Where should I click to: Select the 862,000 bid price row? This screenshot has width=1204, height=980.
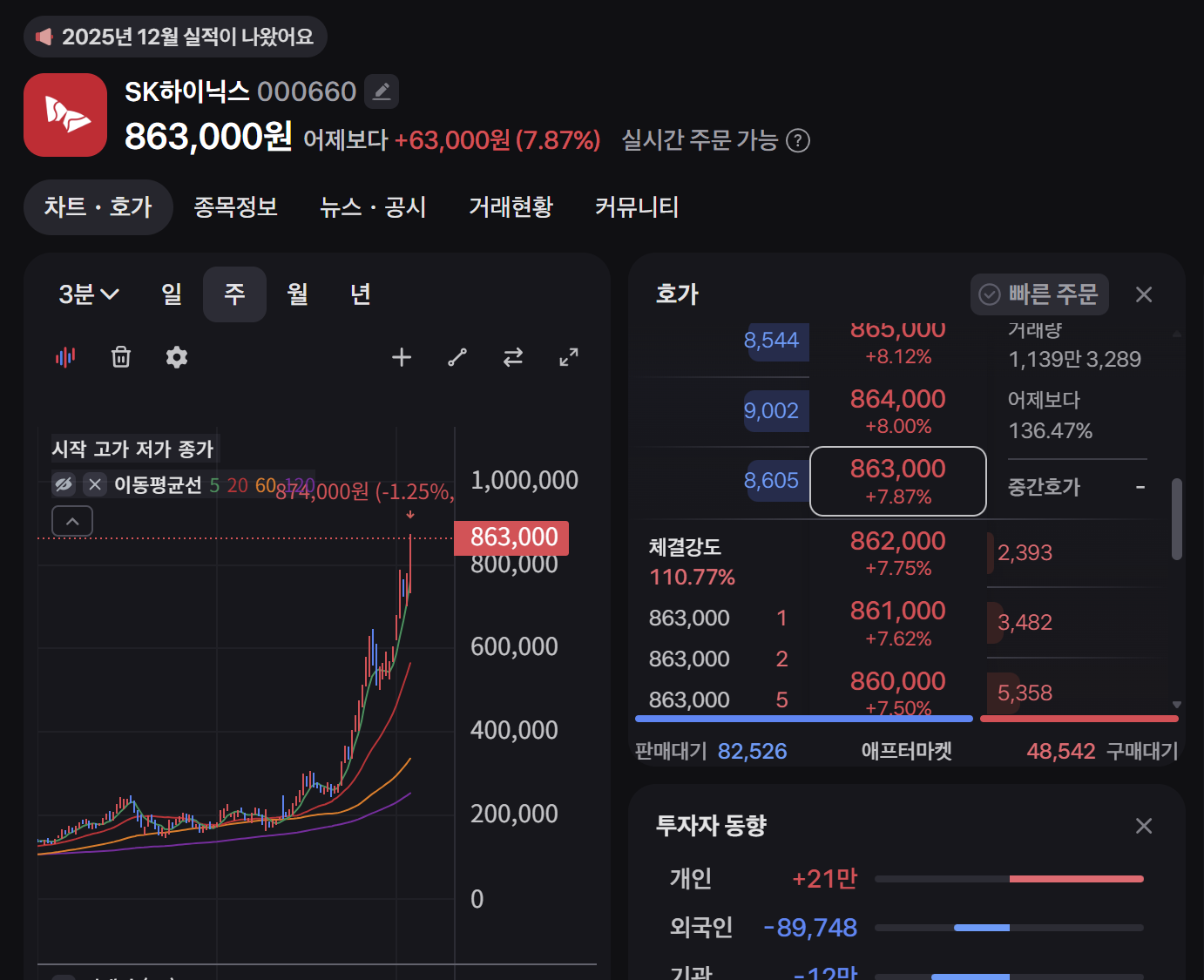tap(898, 553)
